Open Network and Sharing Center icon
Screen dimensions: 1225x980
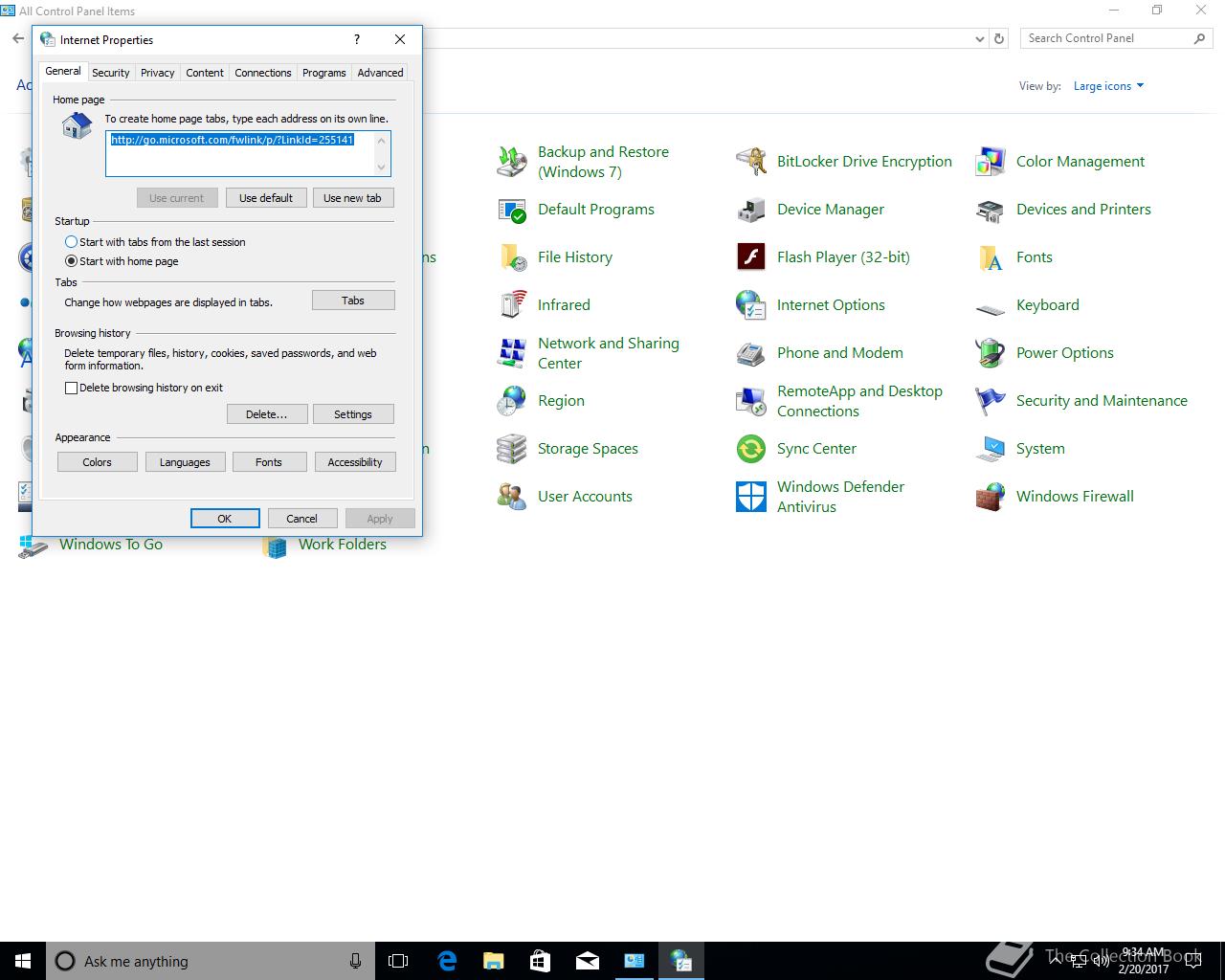[x=512, y=353]
